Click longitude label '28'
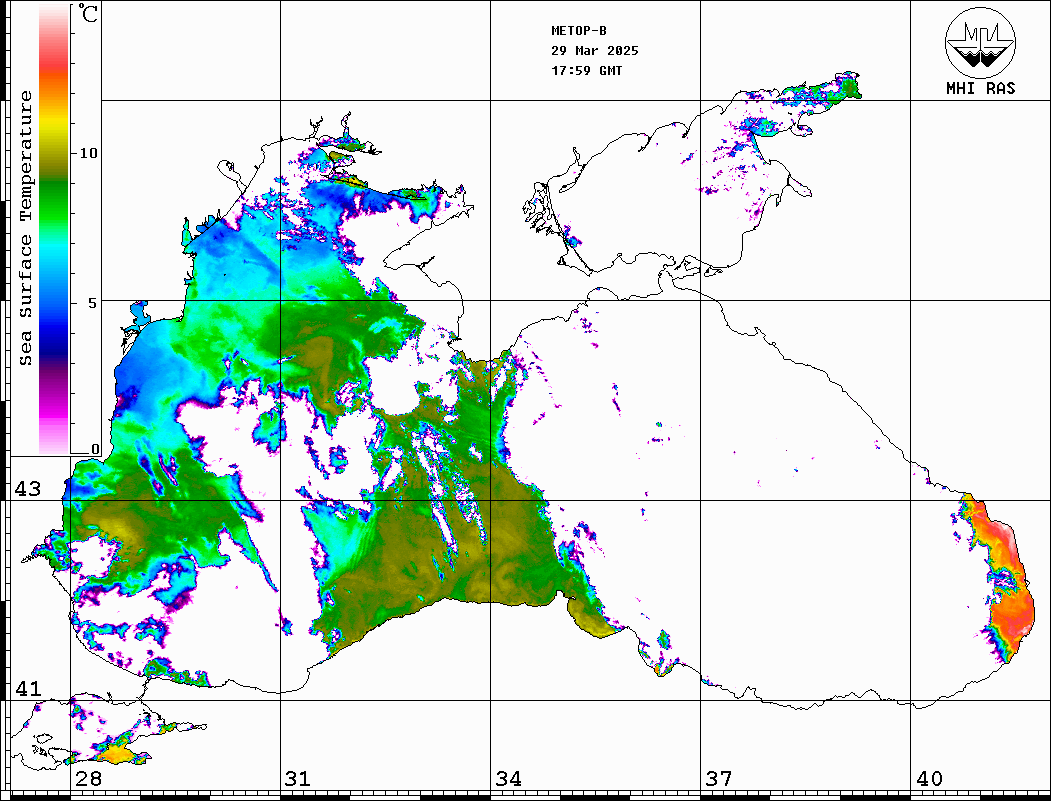 [x=88, y=778]
